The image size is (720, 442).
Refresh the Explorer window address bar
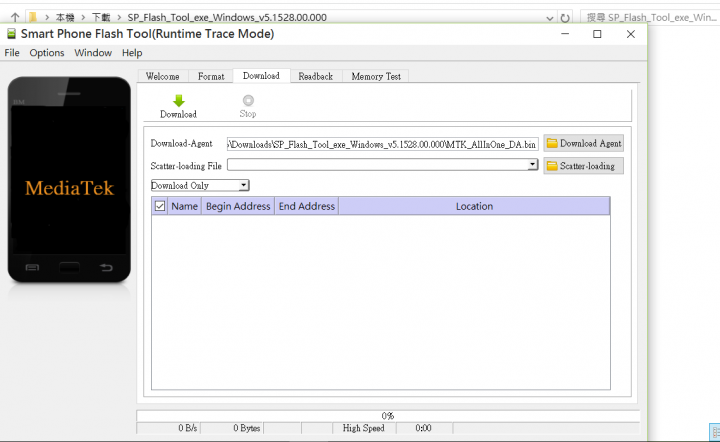[565, 18]
